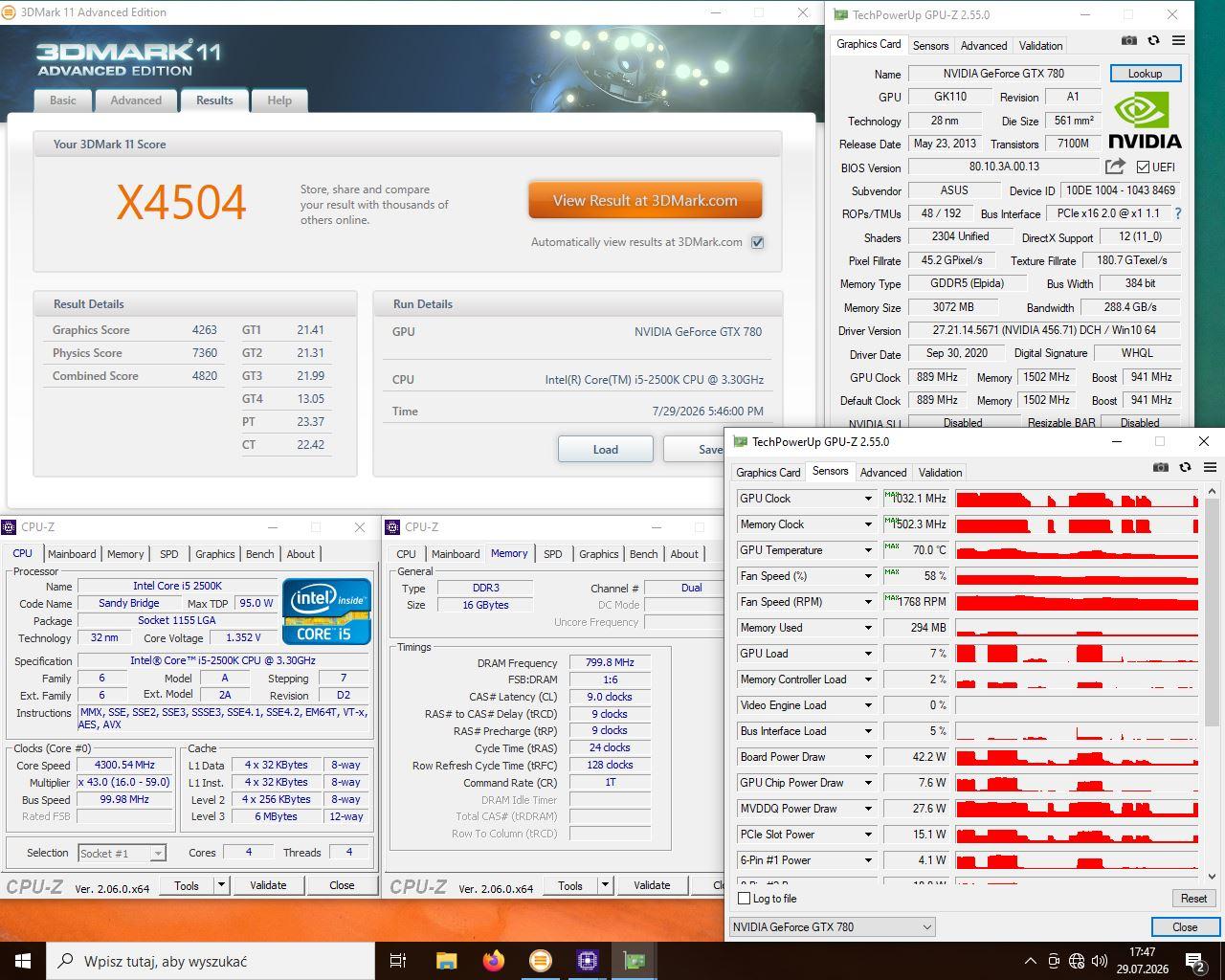Click the X4504 score text

[x=182, y=202]
